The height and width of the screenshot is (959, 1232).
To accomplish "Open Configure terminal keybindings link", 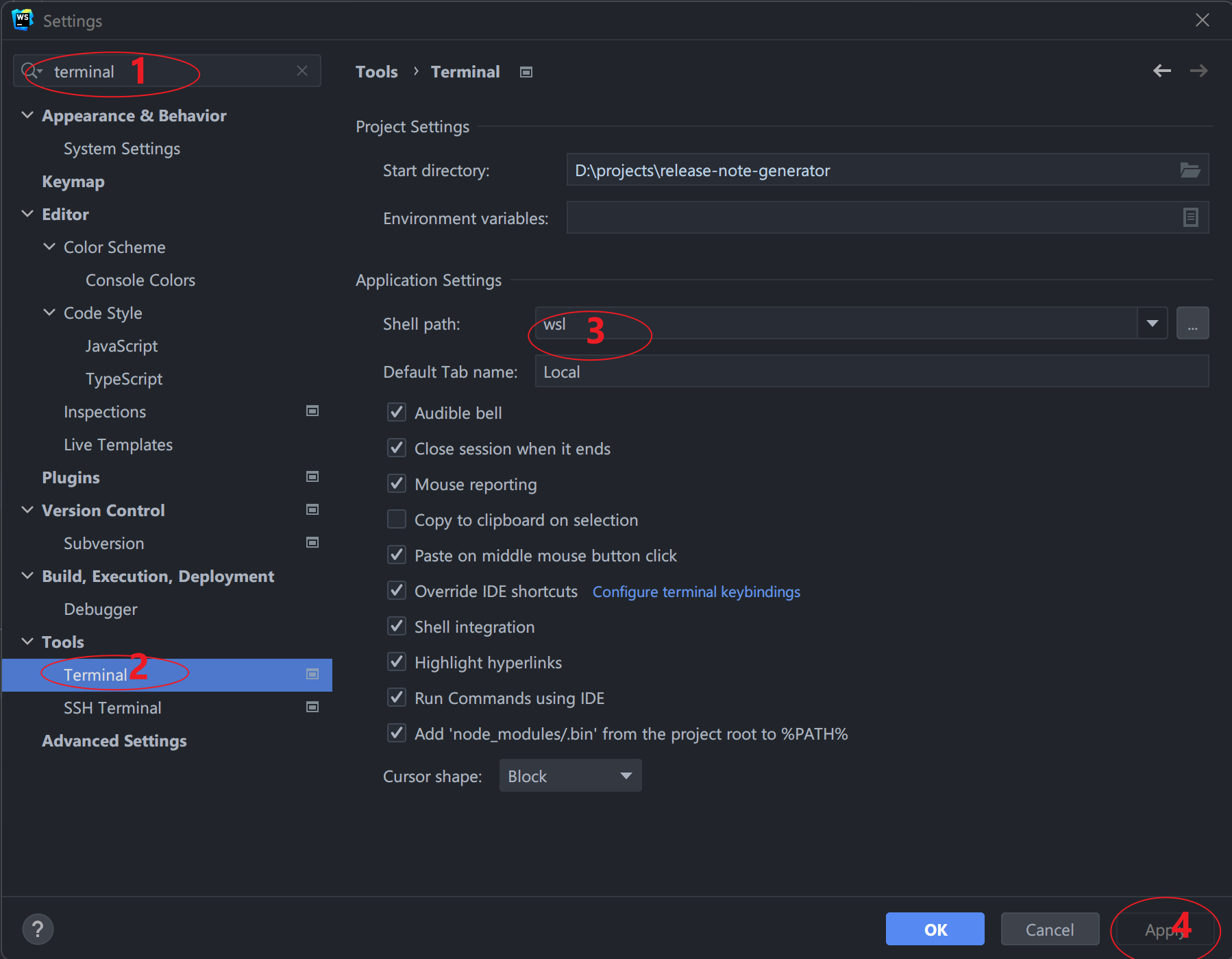I will [695, 592].
